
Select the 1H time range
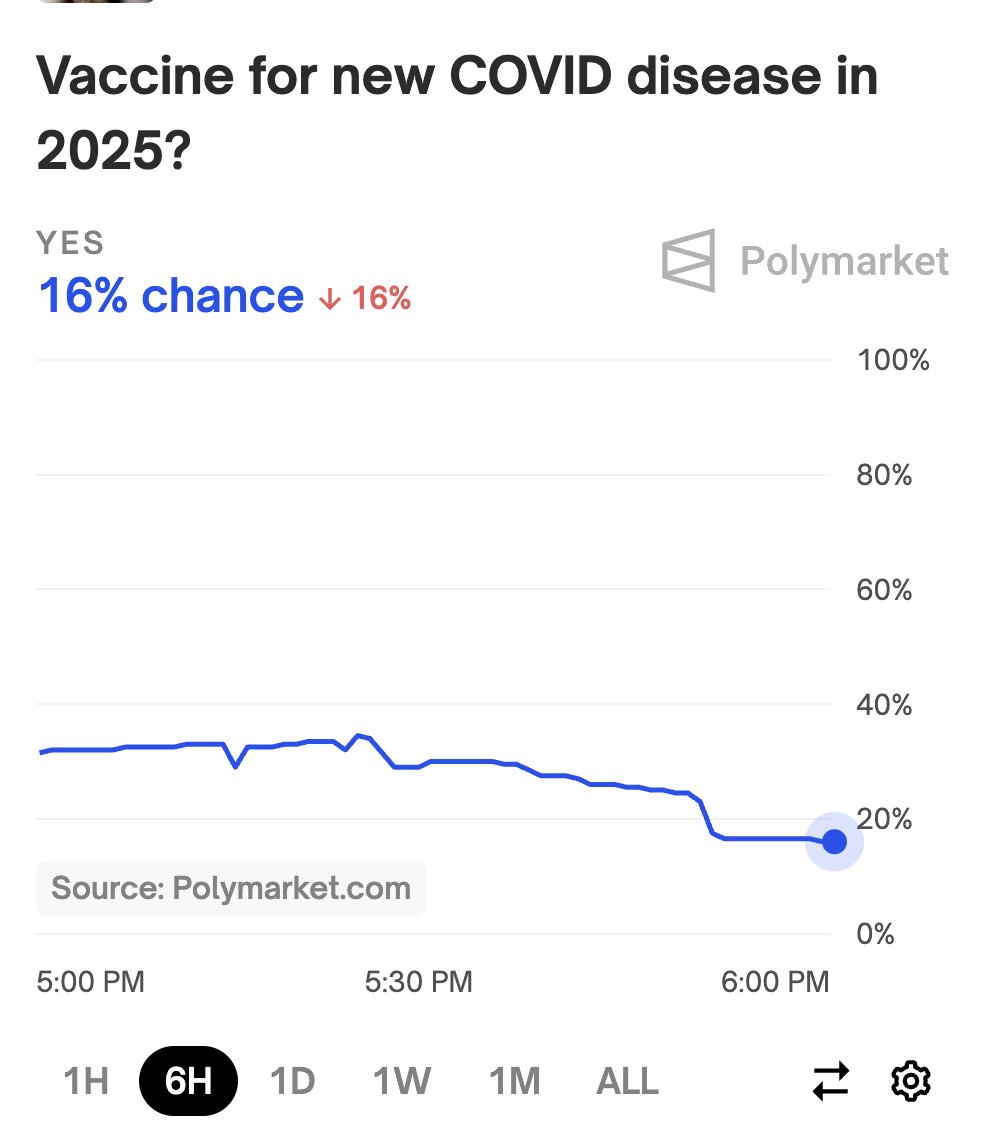click(x=86, y=1080)
